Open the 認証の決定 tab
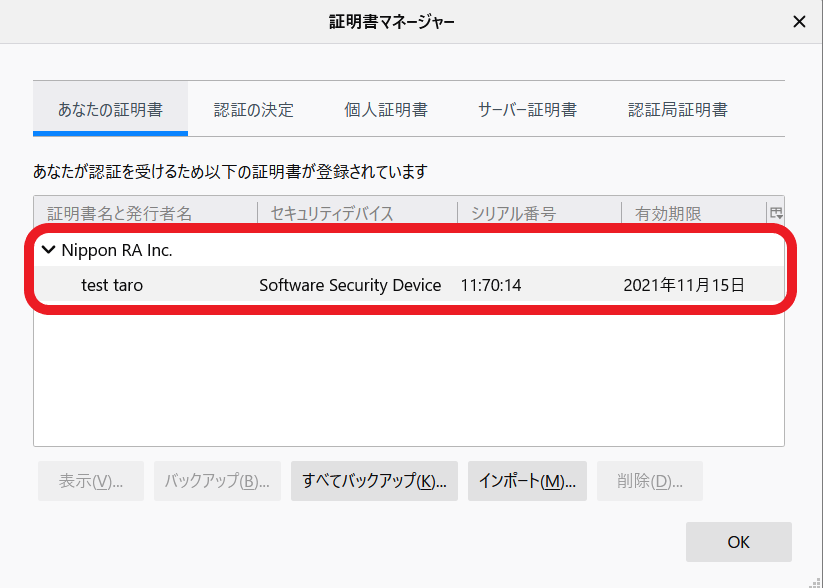The height and width of the screenshot is (588, 823). (254, 110)
